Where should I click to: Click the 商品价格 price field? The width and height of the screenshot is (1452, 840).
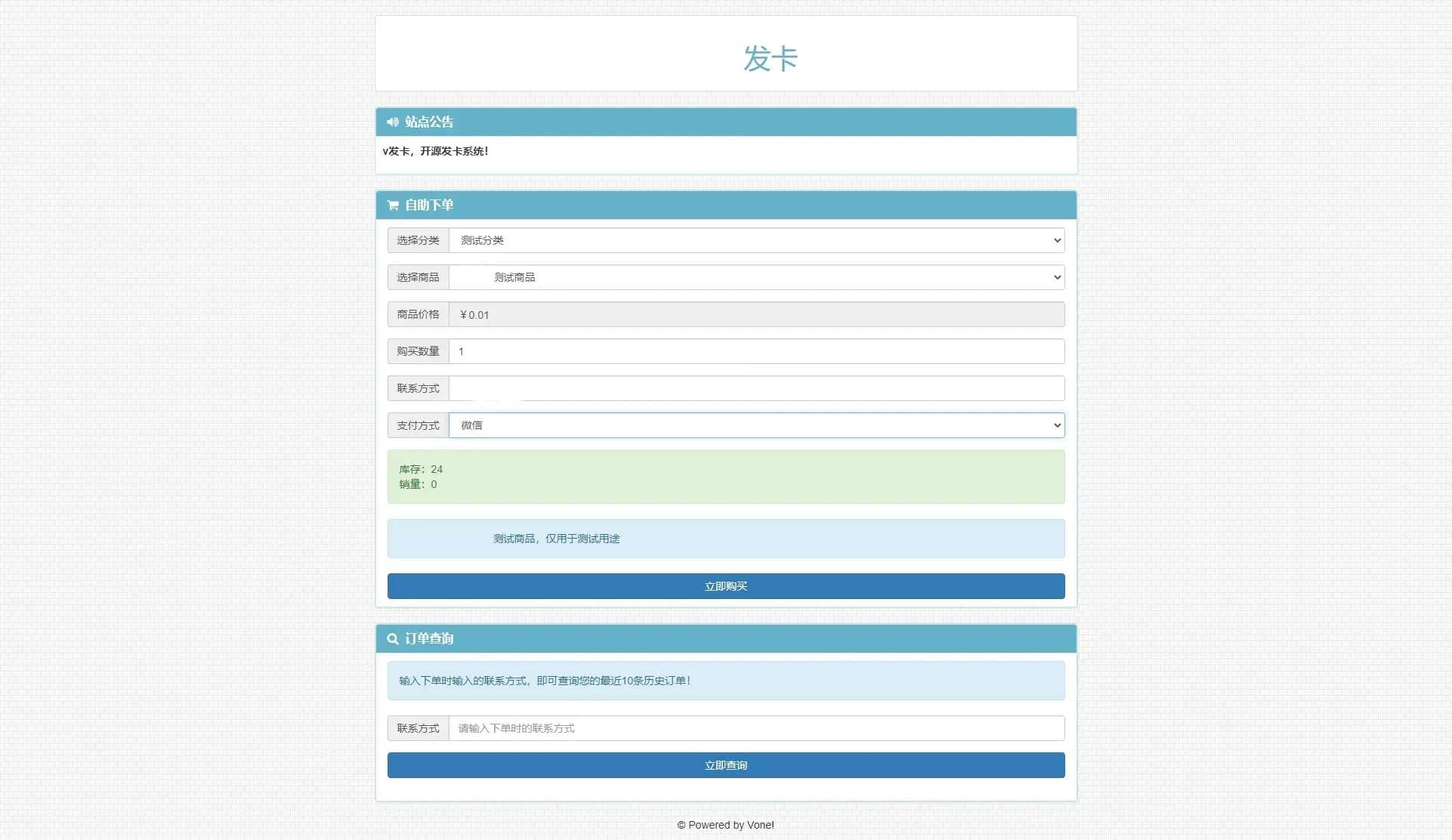click(756, 314)
